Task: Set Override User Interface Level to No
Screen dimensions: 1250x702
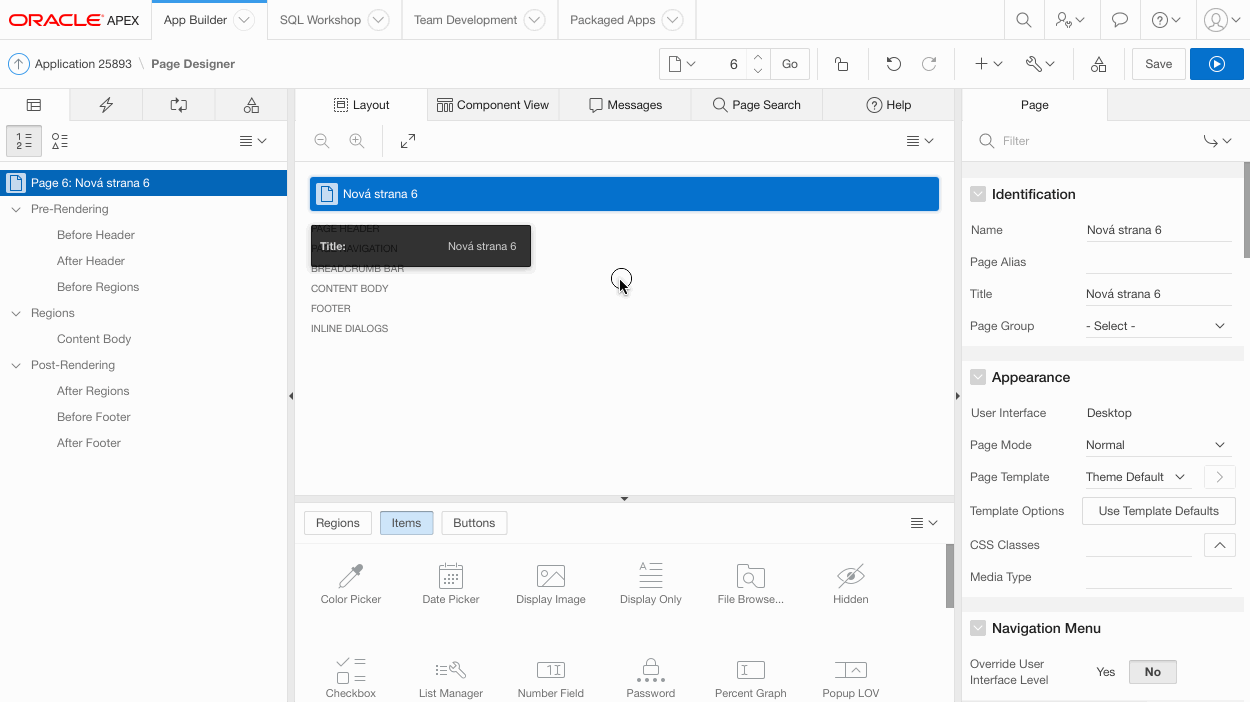Action: (1152, 672)
